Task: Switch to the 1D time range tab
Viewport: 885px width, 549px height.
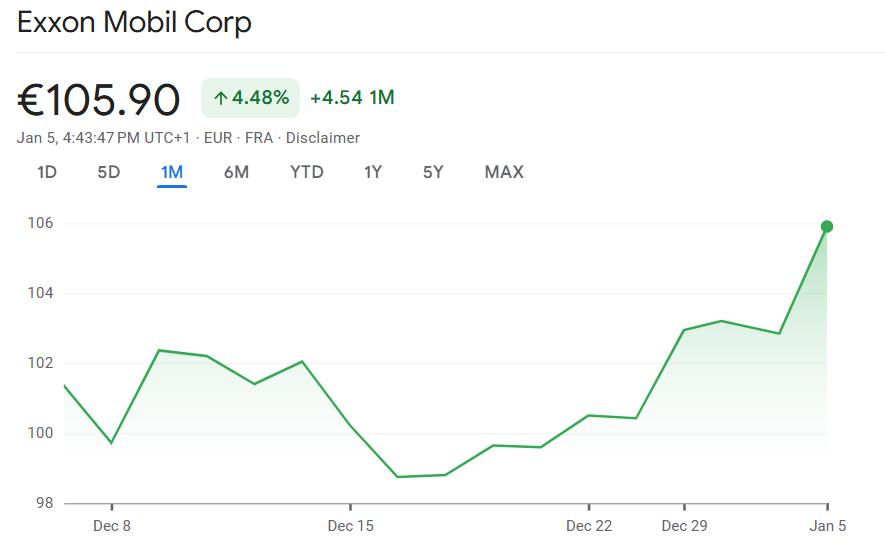Action: click(x=47, y=172)
